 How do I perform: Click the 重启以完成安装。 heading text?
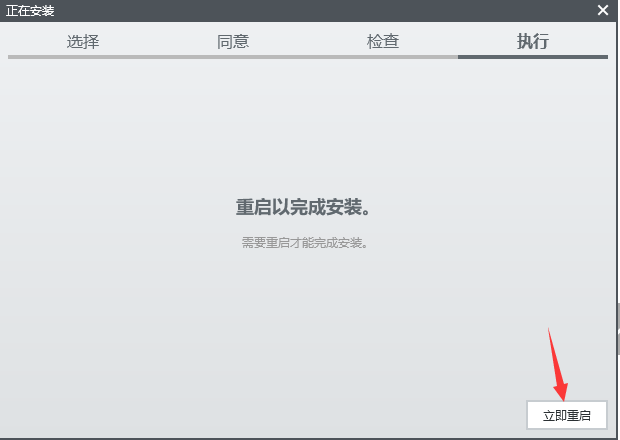click(x=303, y=207)
